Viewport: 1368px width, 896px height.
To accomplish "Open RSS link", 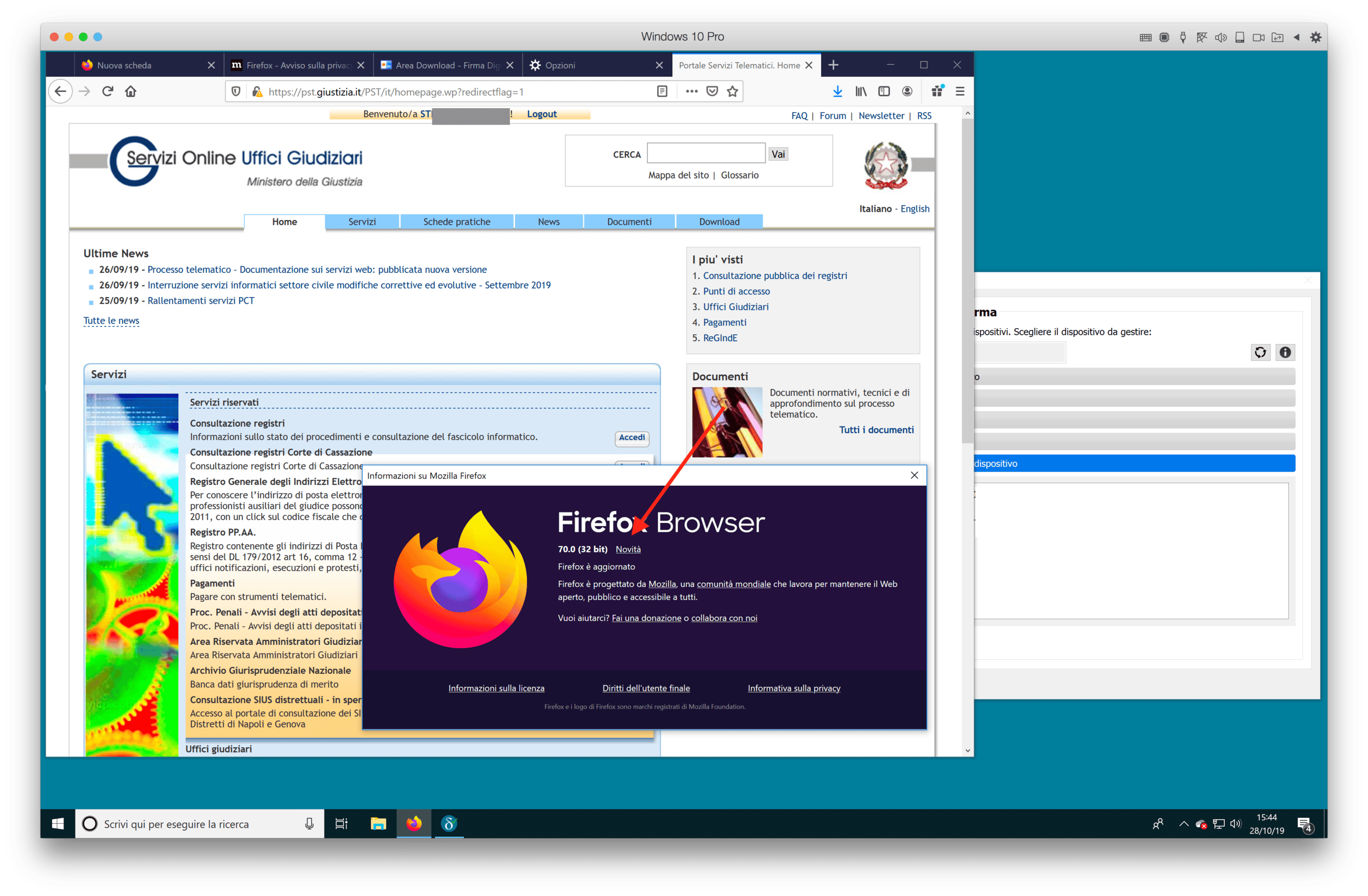I will click(x=924, y=115).
